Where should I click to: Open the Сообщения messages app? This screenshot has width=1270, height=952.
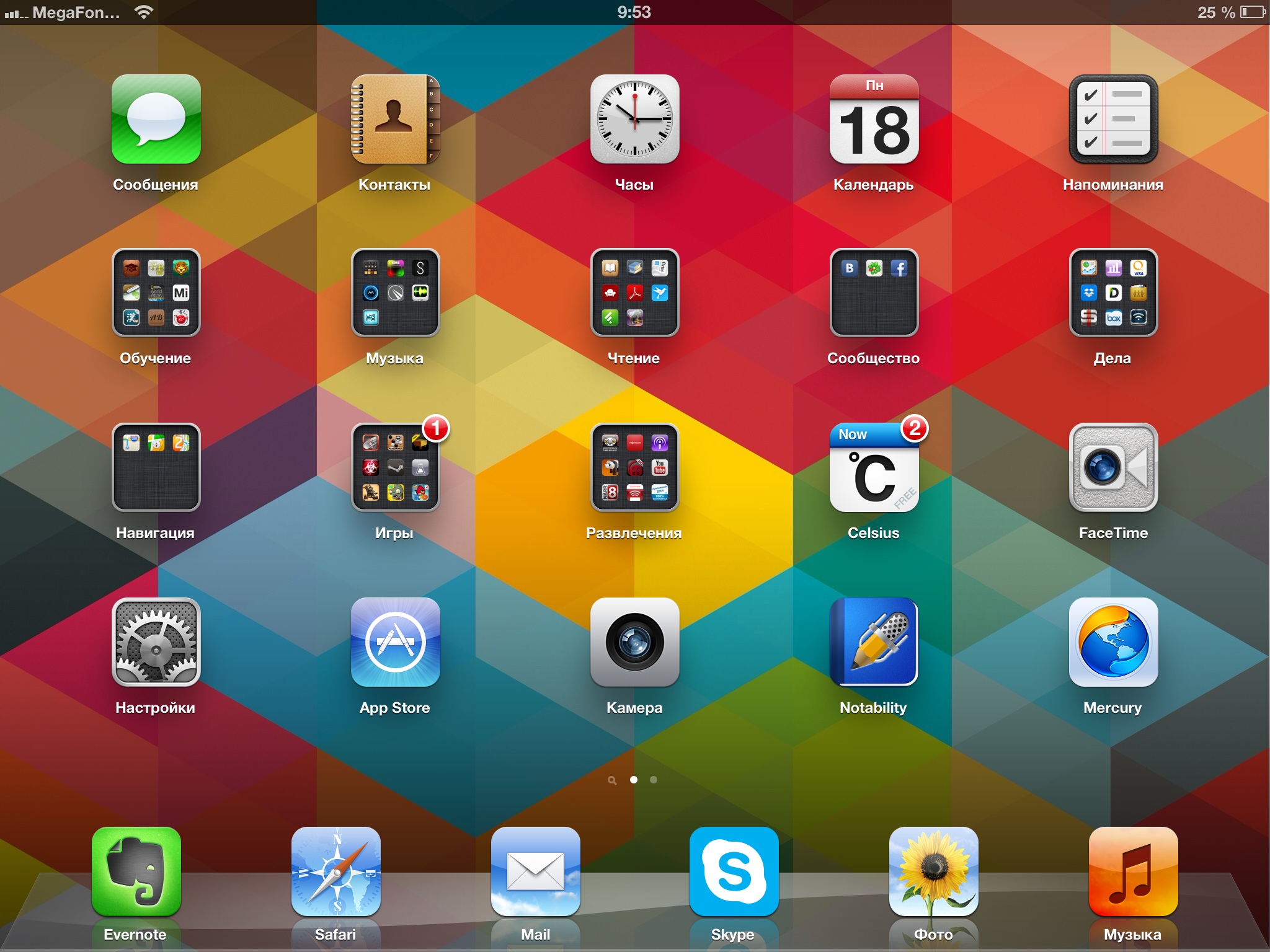(156, 119)
